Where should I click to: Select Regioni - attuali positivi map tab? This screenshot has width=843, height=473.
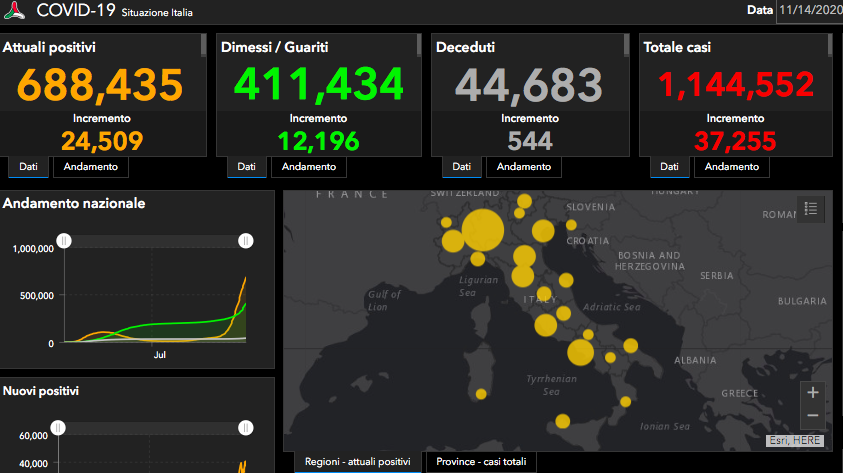click(358, 462)
